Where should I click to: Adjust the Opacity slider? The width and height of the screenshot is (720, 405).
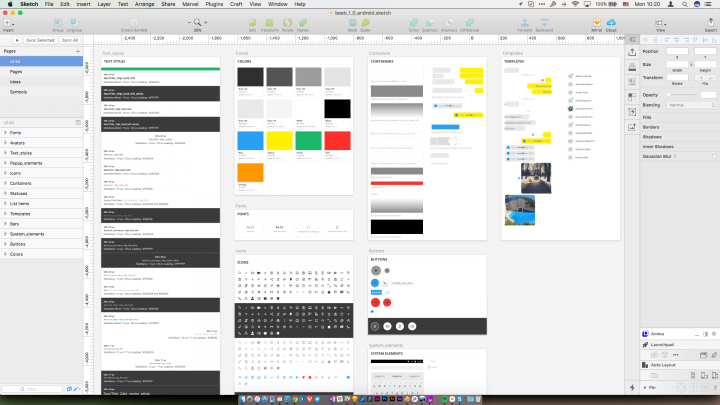pos(682,95)
